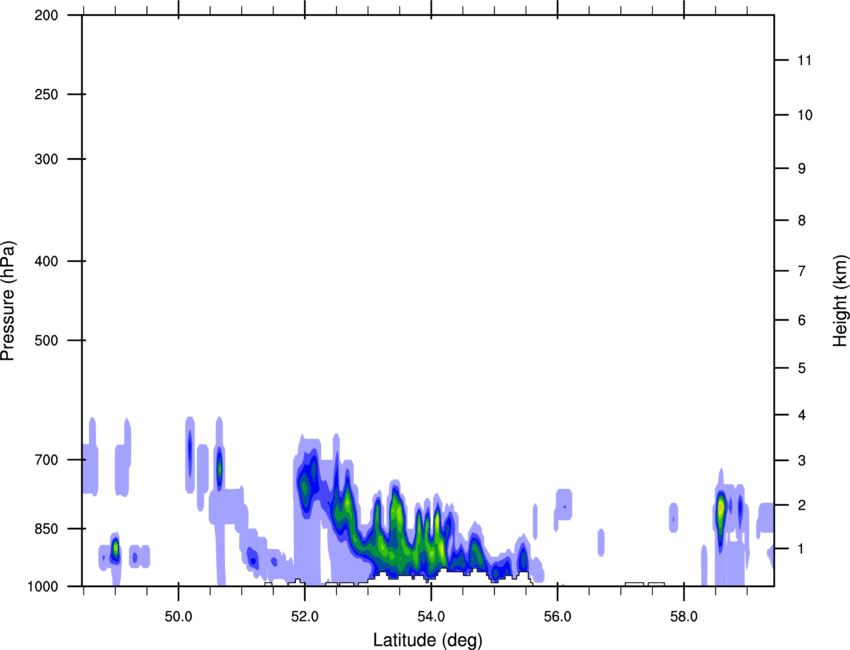Click the 400 pressure tick label

[46, 261]
